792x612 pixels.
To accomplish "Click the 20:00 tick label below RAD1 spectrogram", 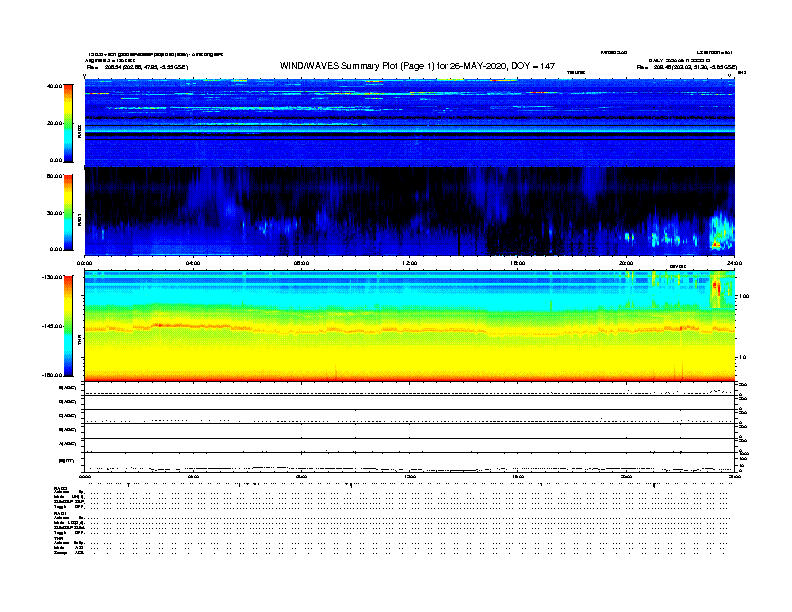I will [x=626, y=263].
